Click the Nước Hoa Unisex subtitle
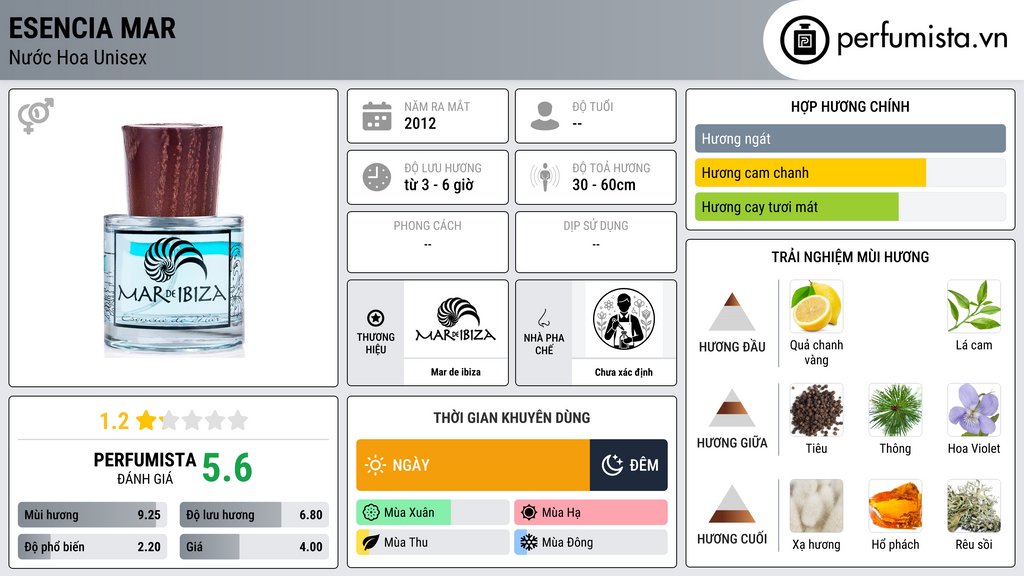Screen dimensions: 1024x576 [78, 57]
